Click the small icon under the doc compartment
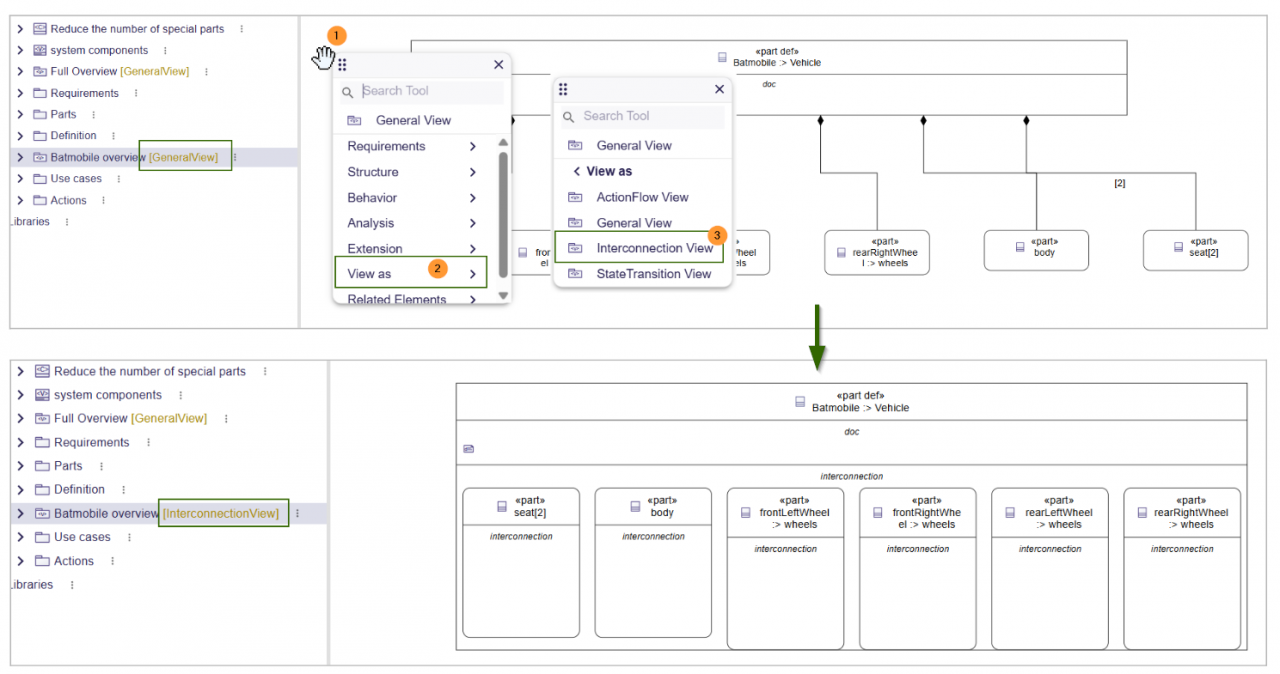Image resolution: width=1280 pixels, height=674 pixels. [x=469, y=449]
